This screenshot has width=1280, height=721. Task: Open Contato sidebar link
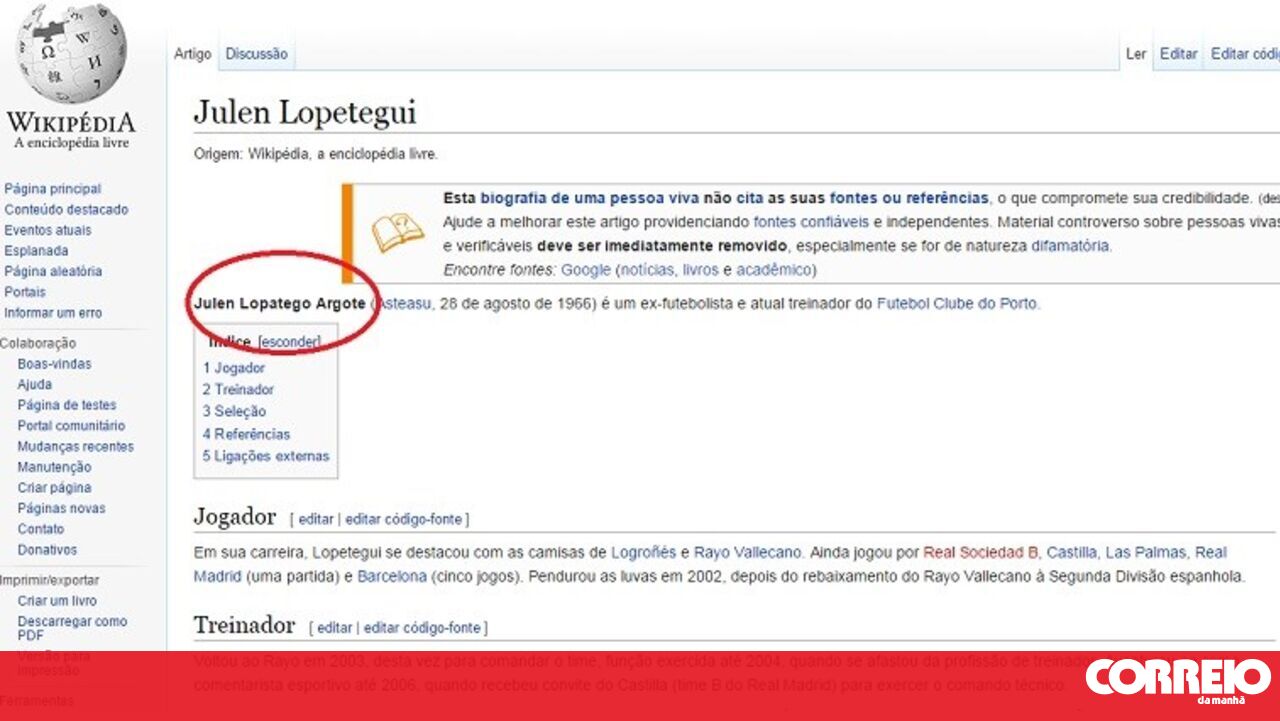click(40, 529)
